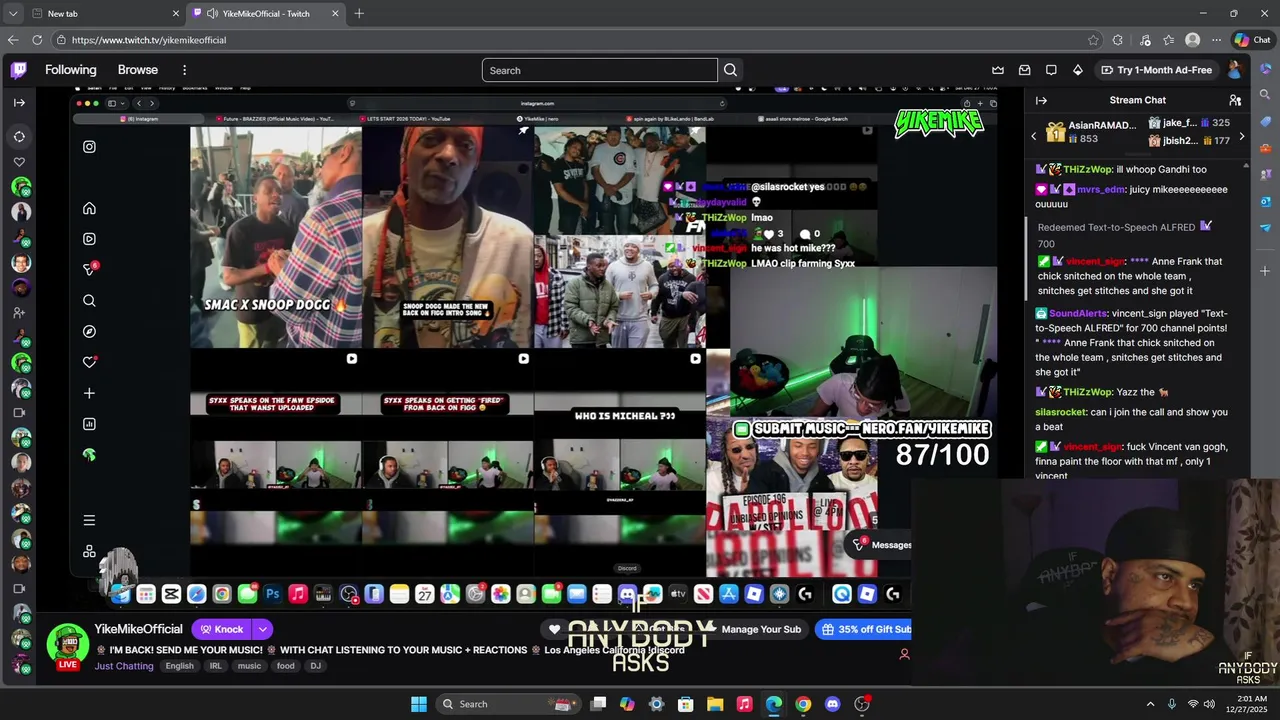
Task: Expand the left channel sidebar
Action: point(19,102)
